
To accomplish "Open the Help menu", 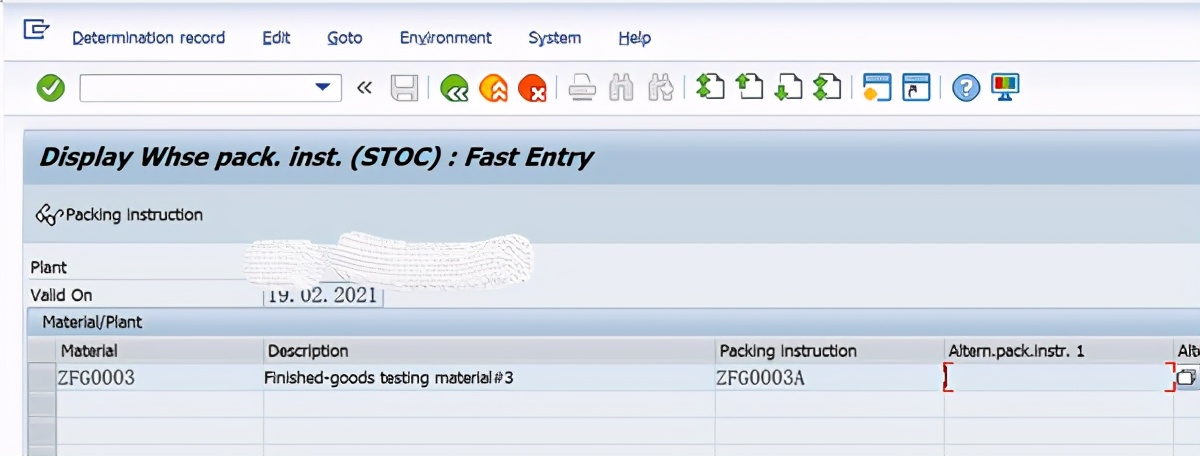I will tap(635, 38).
